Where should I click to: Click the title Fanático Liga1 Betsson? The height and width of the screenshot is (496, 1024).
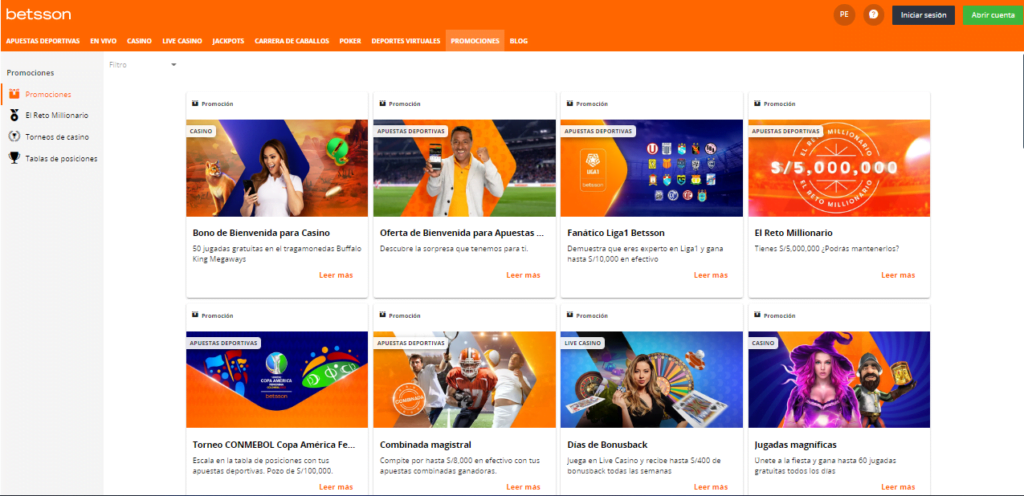coord(616,233)
